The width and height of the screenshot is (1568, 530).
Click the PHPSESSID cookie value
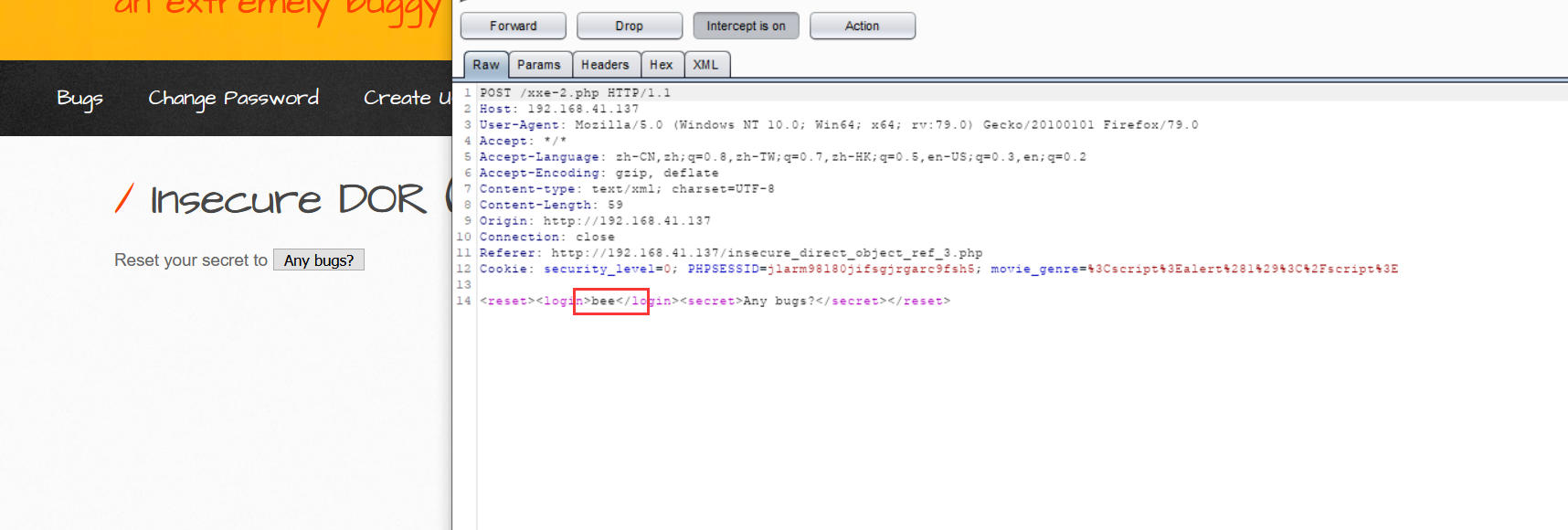pos(871,269)
